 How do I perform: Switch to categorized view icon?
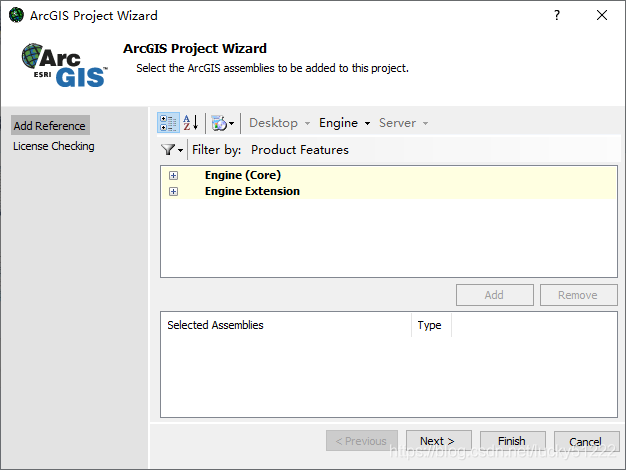click(x=168, y=123)
